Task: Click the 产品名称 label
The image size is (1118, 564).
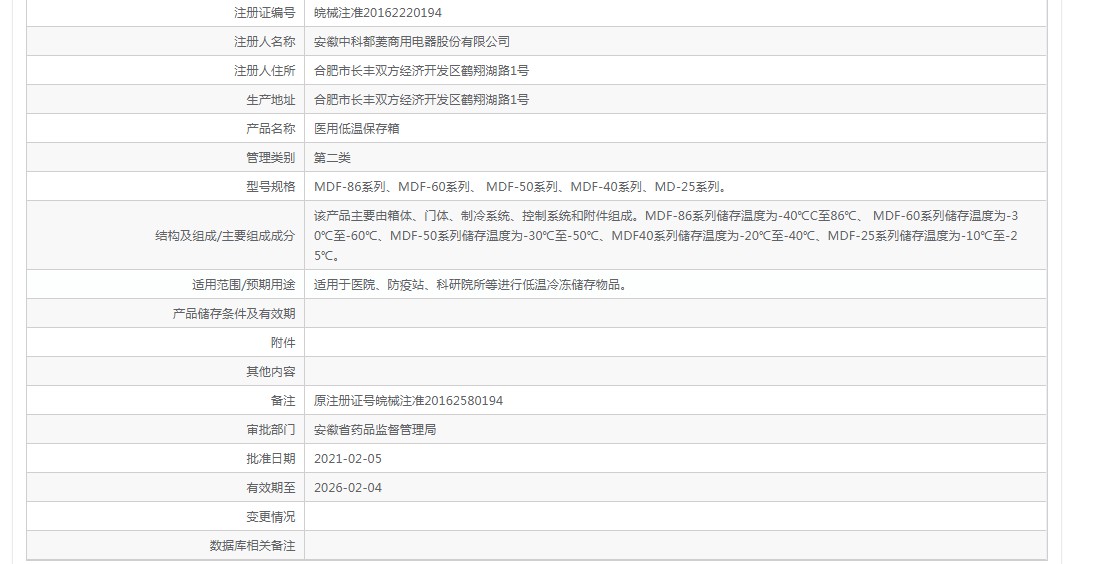Action: click(x=271, y=128)
